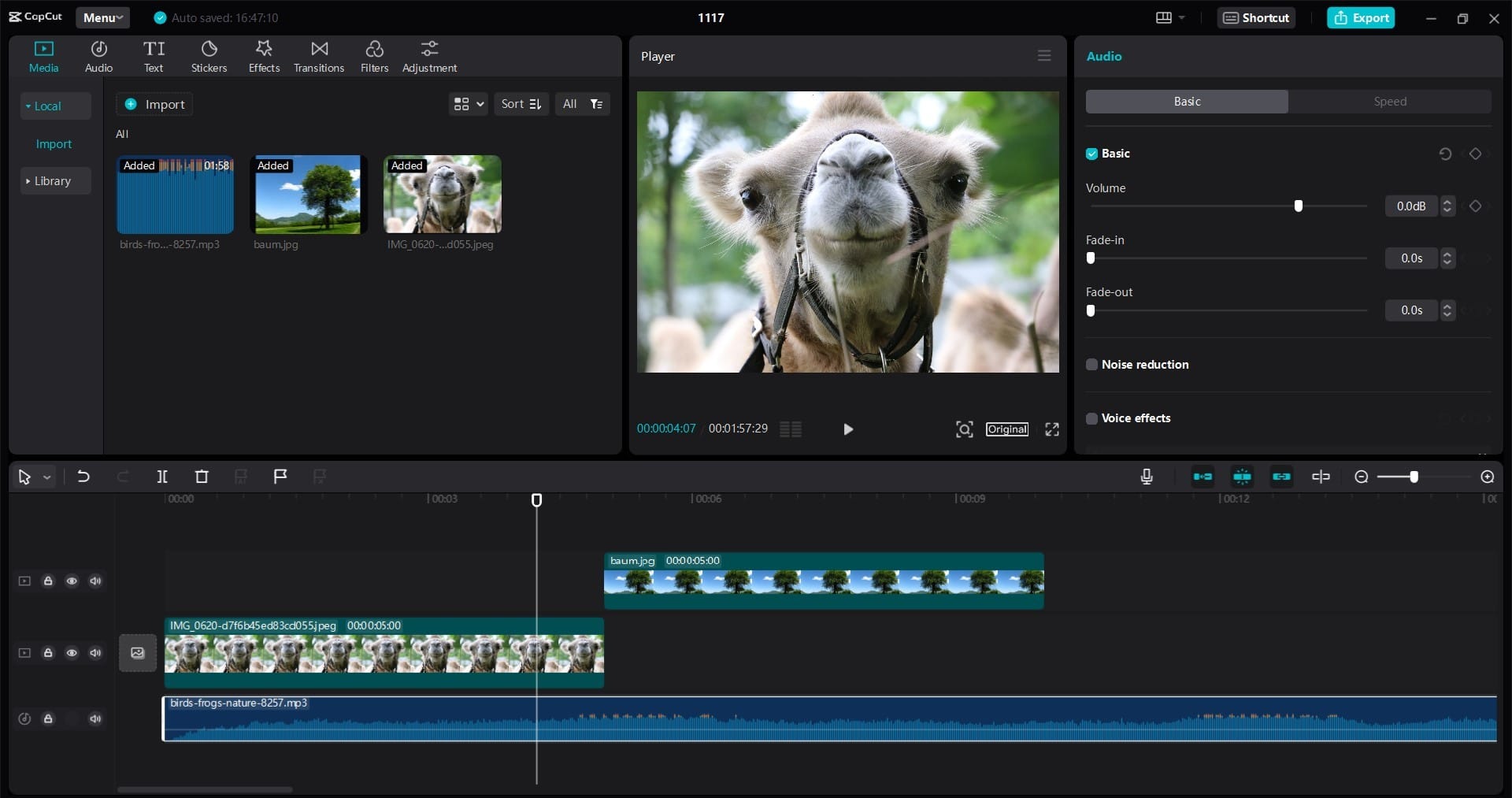This screenshot has width=1512, height=798.
Task: Open the Menu dropdown in title bar
Action: coord(103,17)
